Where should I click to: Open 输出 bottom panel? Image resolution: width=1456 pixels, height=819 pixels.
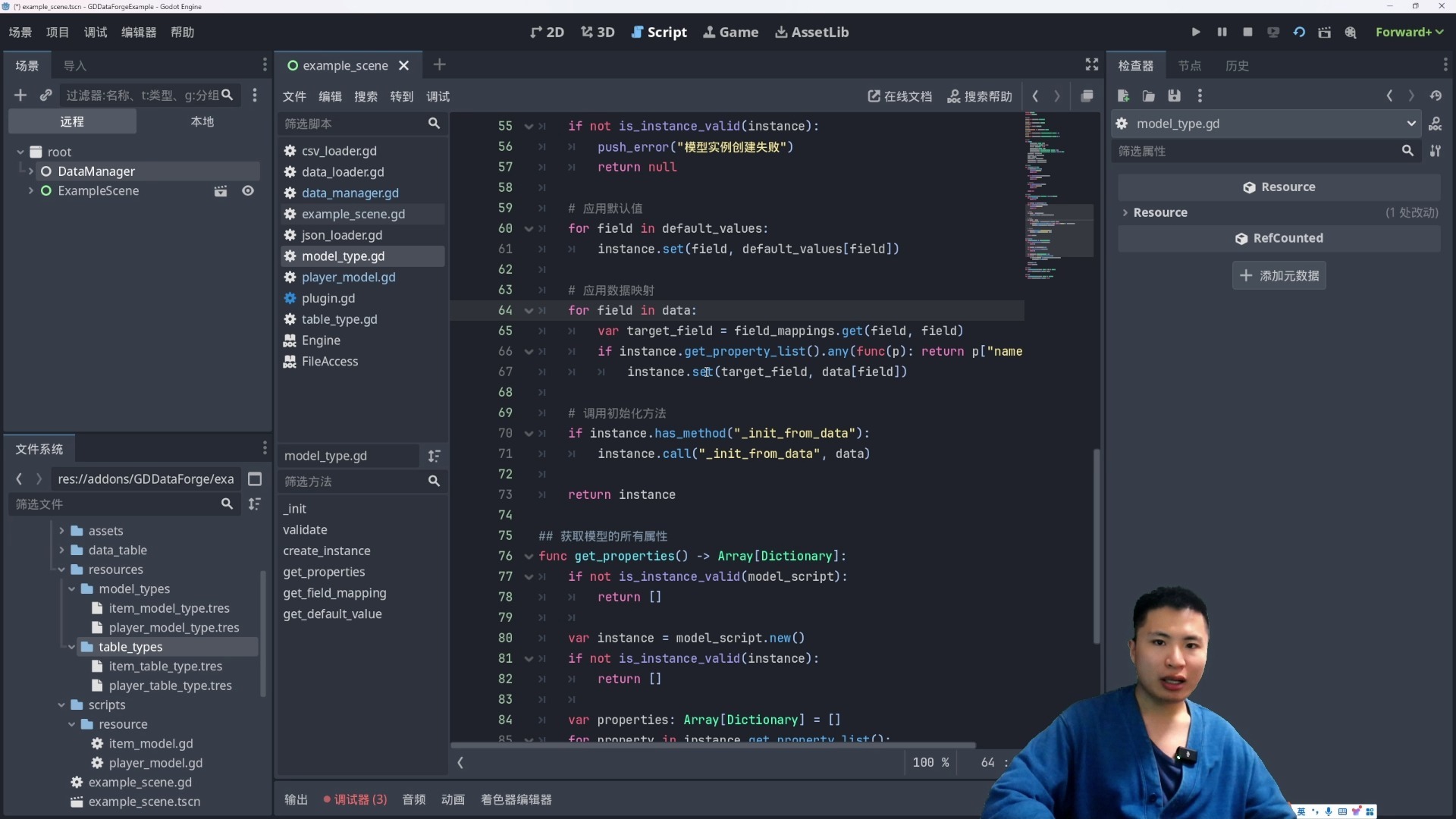[x=296, y=799]
